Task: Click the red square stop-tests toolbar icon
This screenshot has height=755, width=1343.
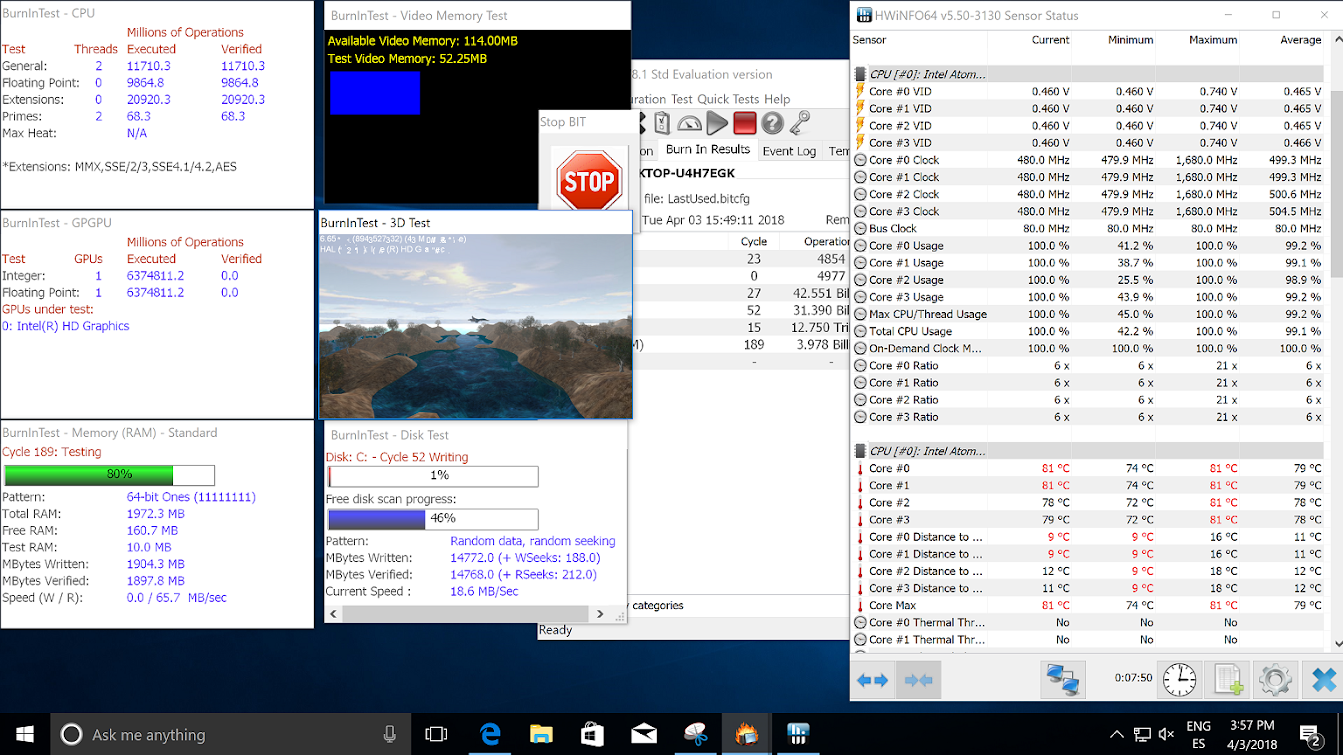Action: coord(744,123)
